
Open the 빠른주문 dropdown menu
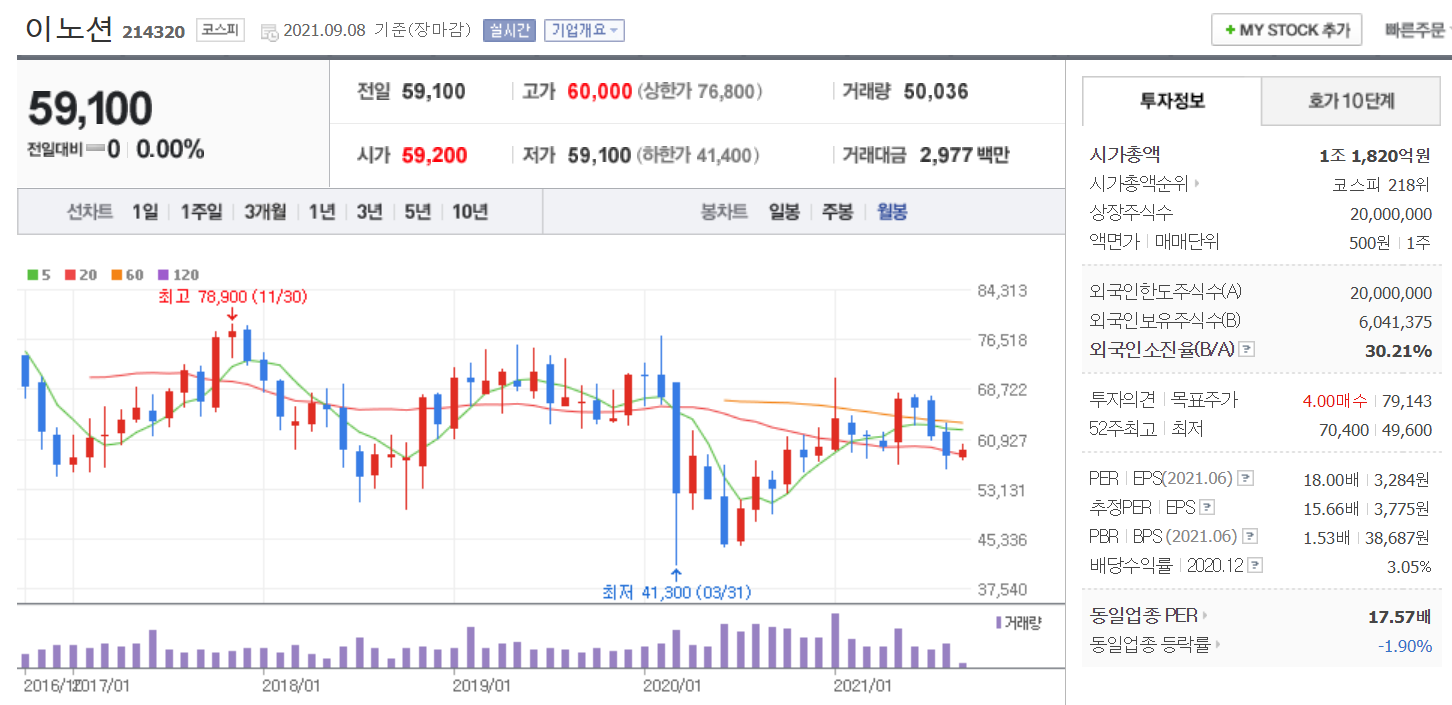(1418, 30)
